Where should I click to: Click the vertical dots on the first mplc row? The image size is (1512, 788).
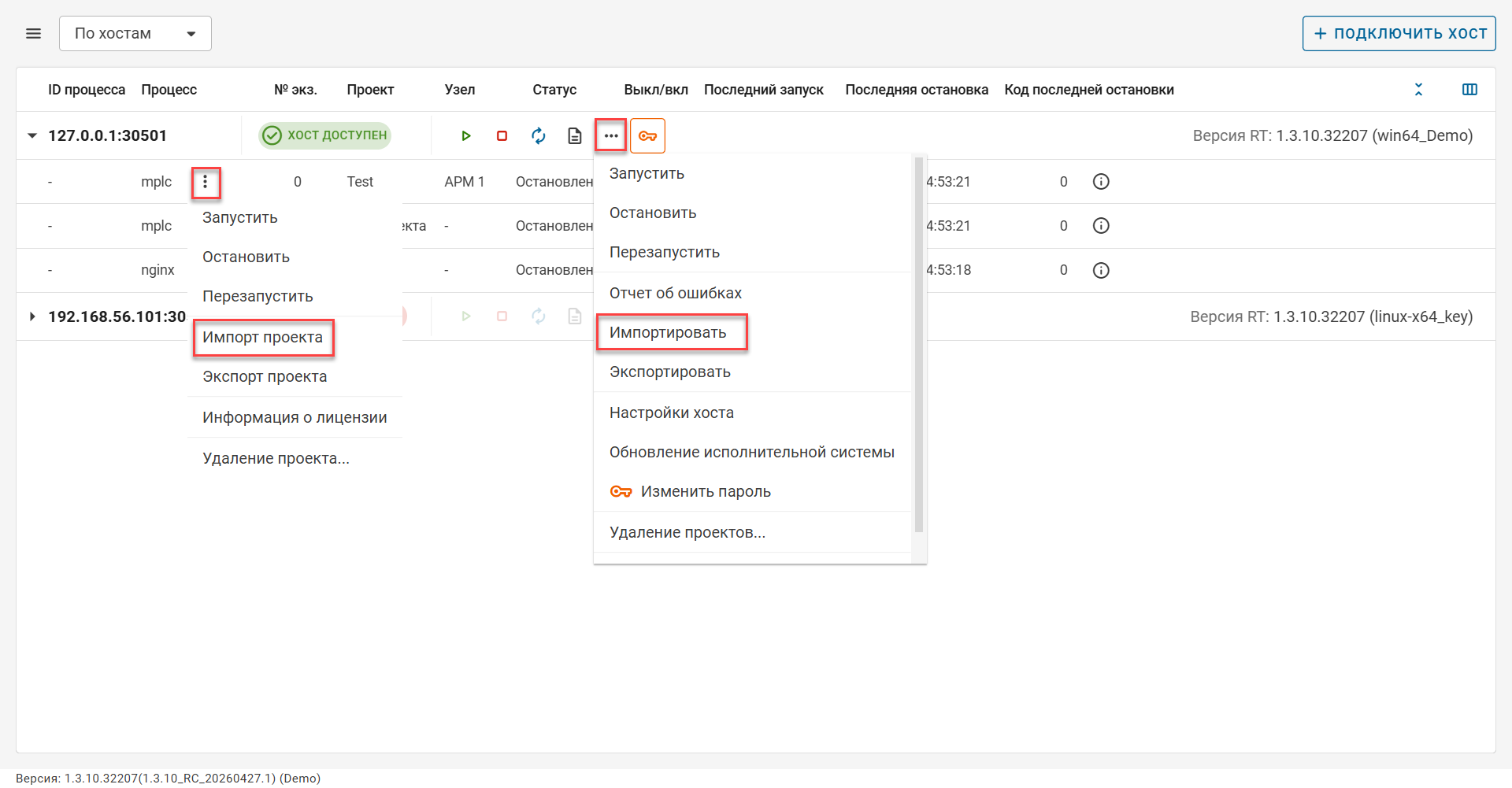206,183
